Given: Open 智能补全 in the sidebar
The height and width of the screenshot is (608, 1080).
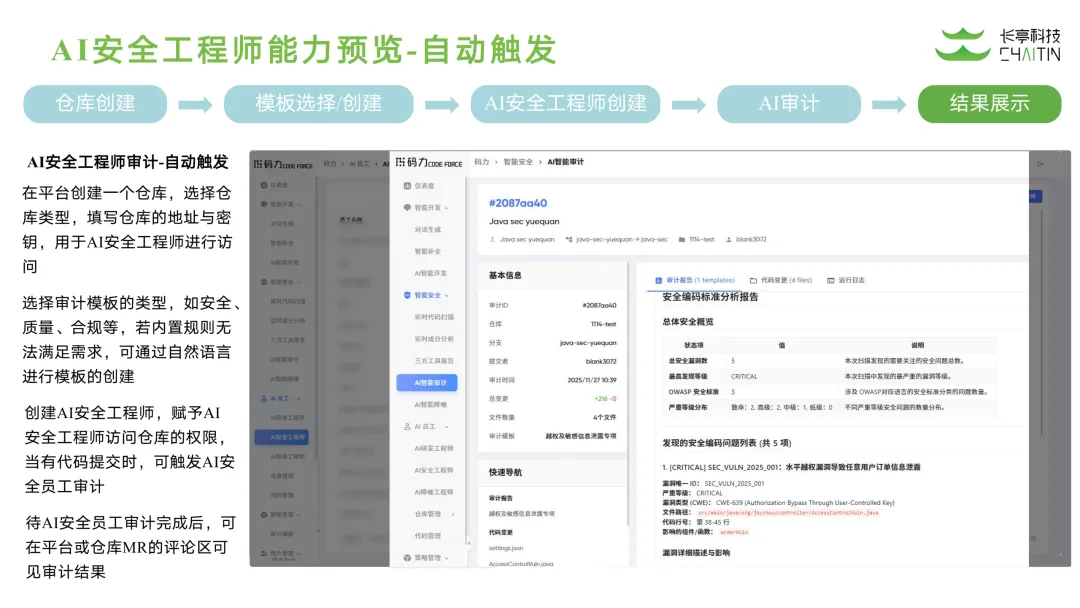Looking at the screenshot, I should point(428,251).
